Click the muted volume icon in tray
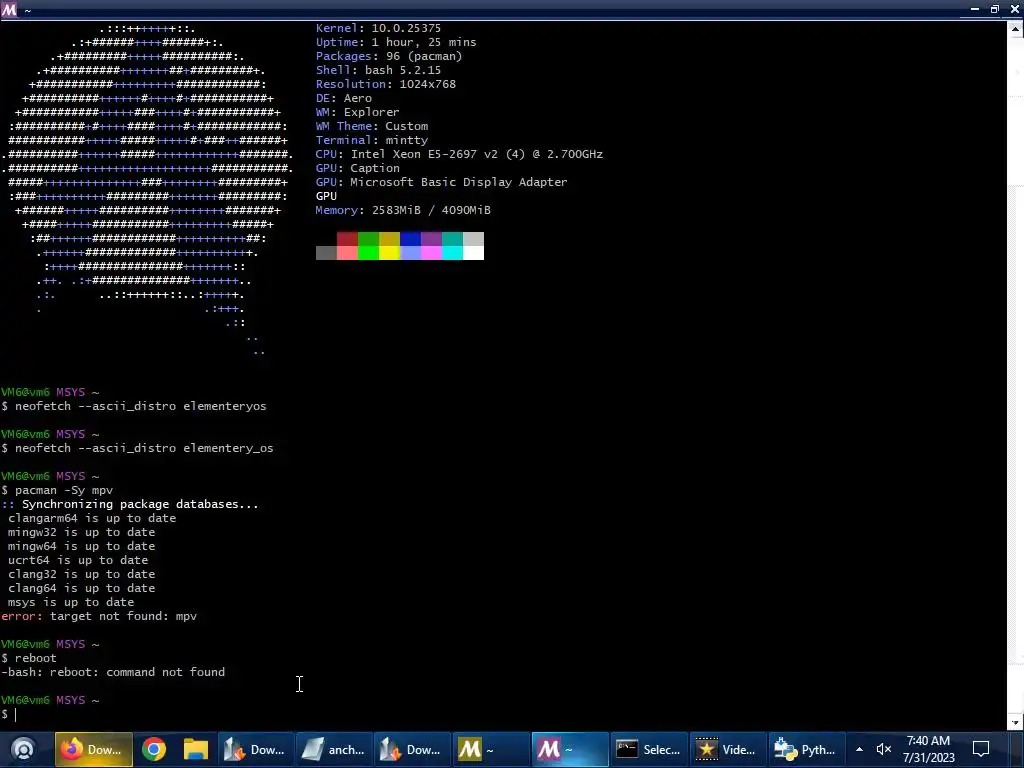The image size is (1024, 768). [884, 749]
